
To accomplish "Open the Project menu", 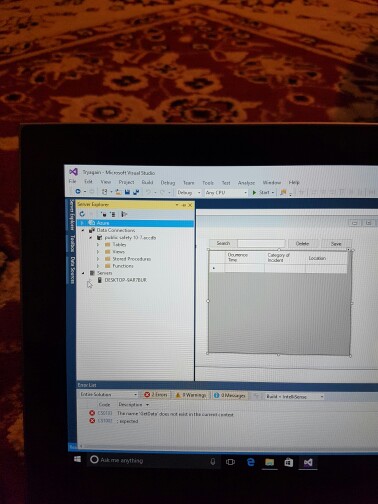I will pos(126,182).
